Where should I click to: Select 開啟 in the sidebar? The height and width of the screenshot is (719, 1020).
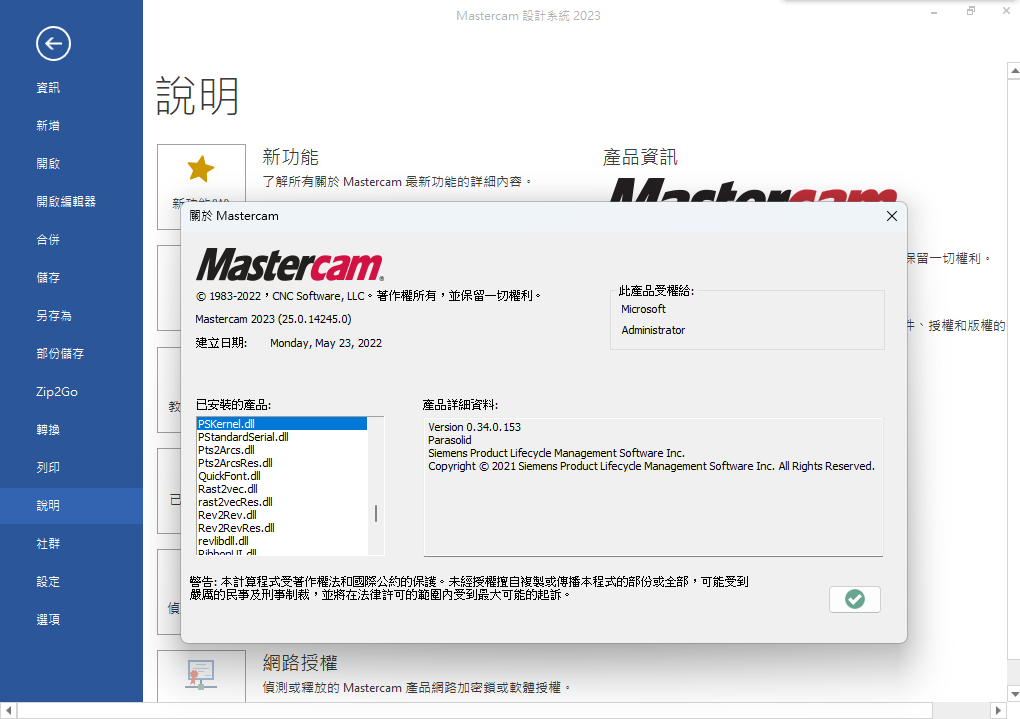click(48, 163)
